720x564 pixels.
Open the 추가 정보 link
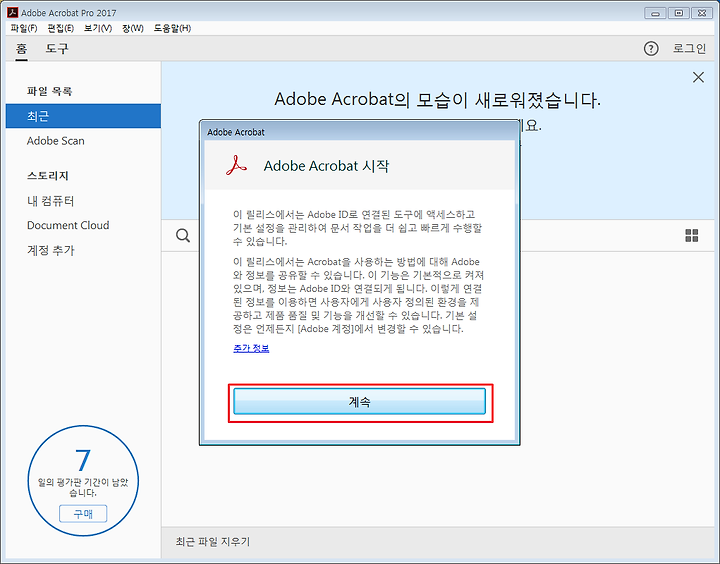[x=251, y=349]
